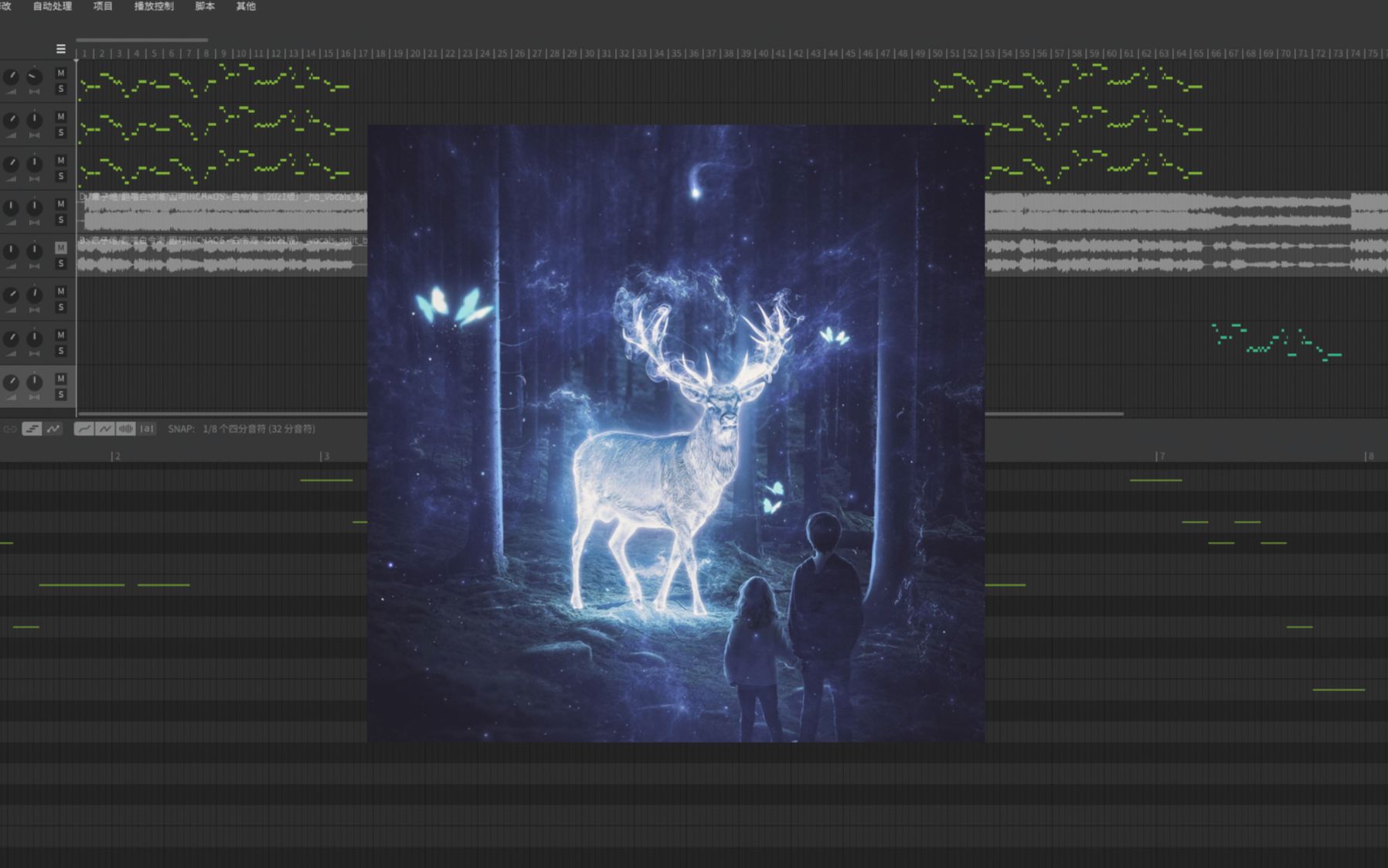Solo the third vocal track
Image resolution: width=1388 pixels, height=868 pixels.
pos(61,176)
